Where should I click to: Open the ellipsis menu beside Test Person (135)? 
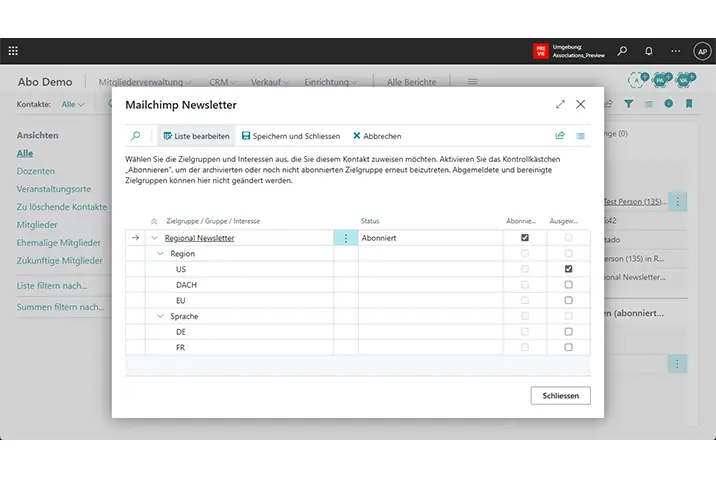tap(678, 201)
